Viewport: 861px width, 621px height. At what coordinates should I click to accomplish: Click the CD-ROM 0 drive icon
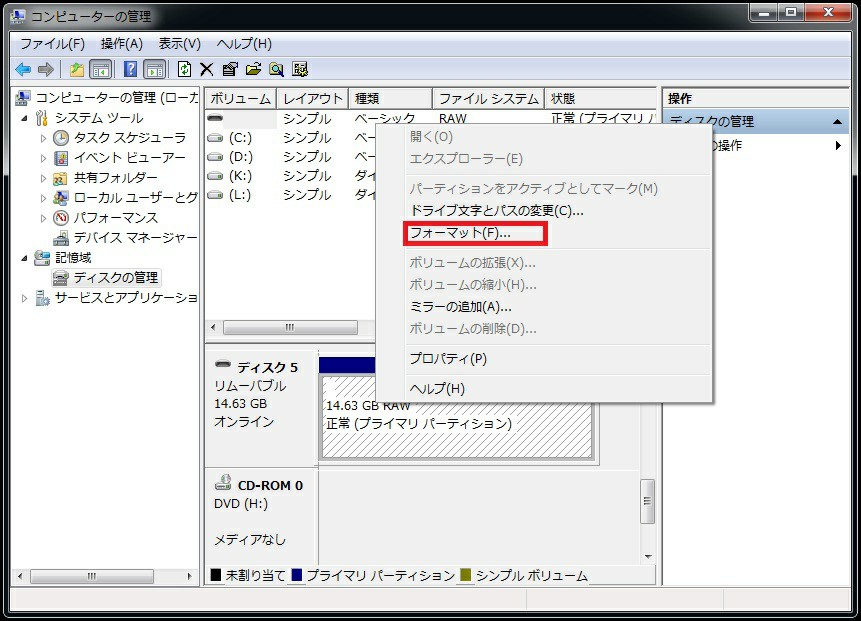coord(222,482)
